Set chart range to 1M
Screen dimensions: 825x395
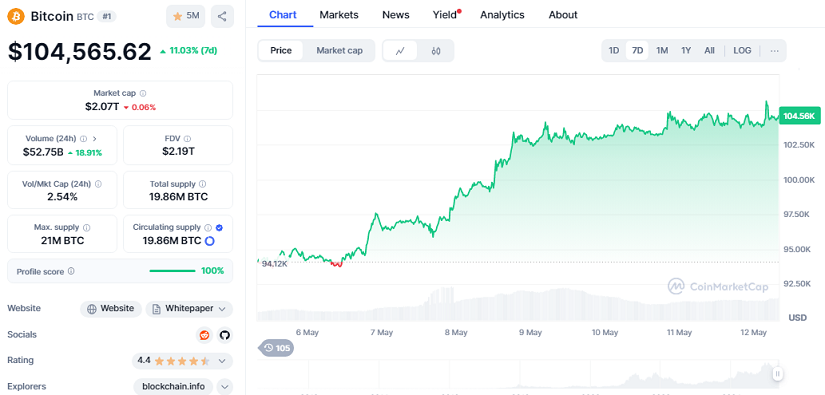tap(662, 50)
